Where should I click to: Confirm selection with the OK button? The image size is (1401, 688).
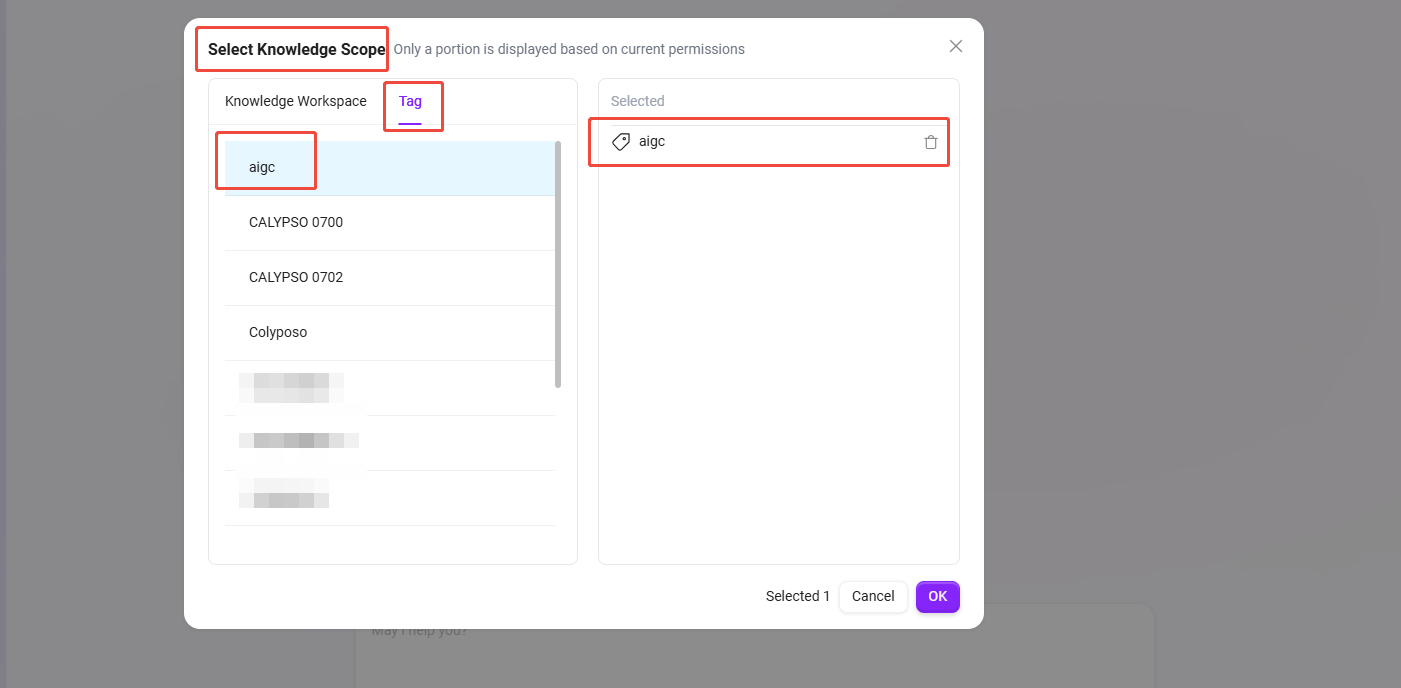pyautogui.click(x=937, y=596)
